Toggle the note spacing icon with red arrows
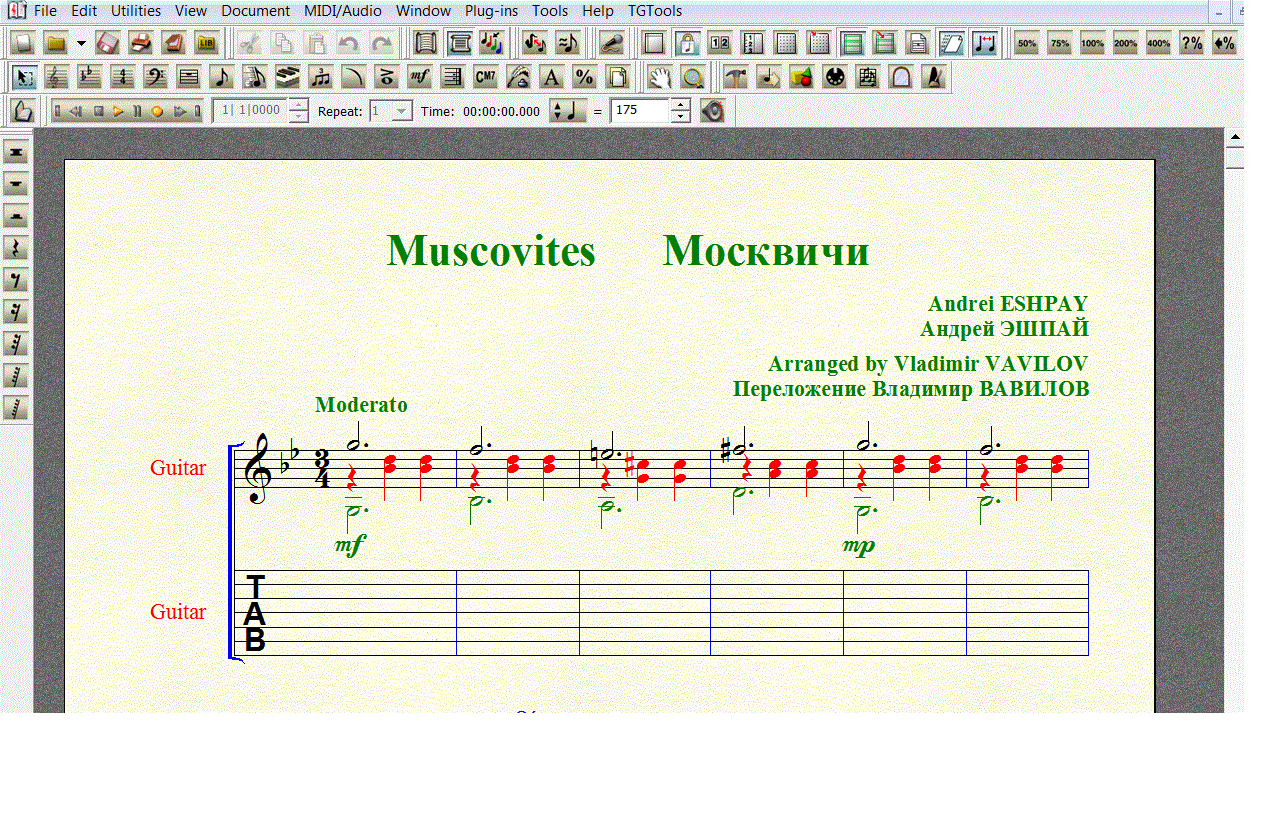Screen dimensions: 1274x813 [x=985, y=43]
